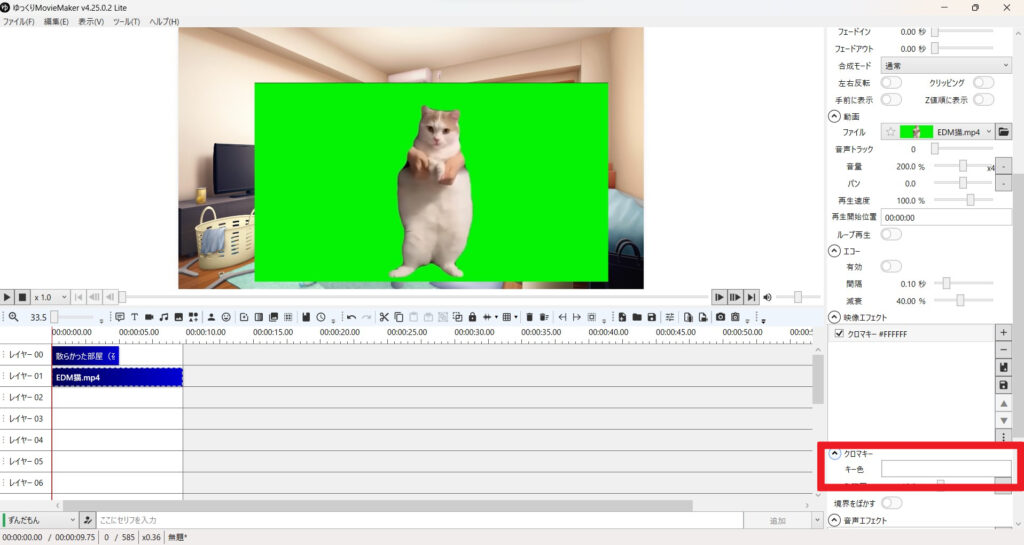Copy the selected timeline item
The image size is (1024, 545).
coord(398,317)
